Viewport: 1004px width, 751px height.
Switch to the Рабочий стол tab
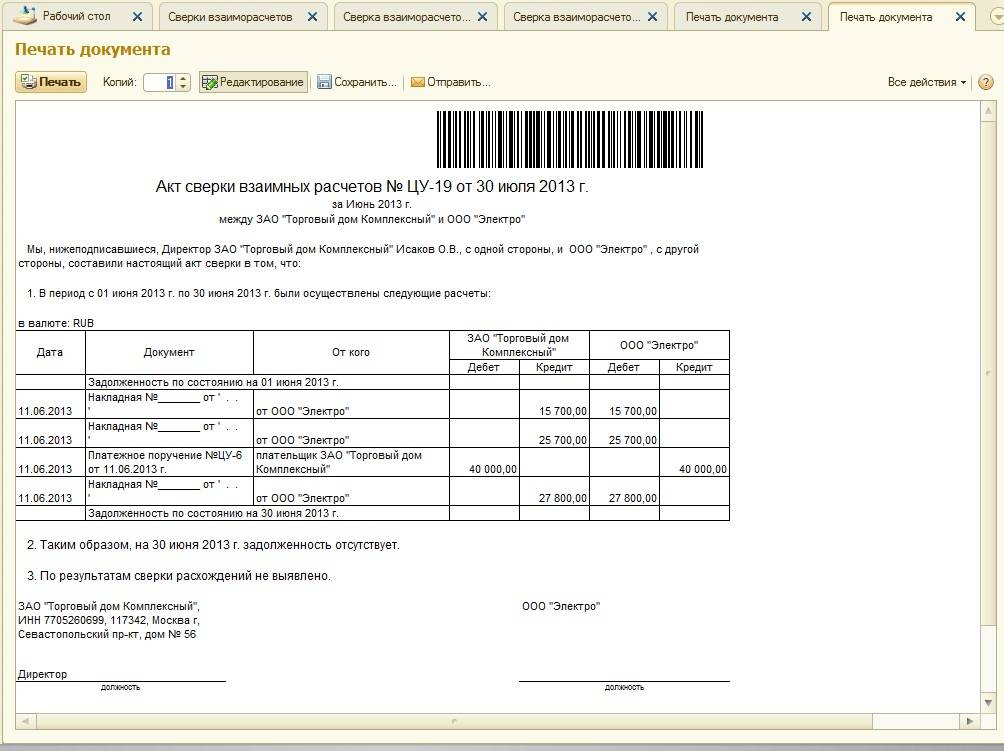point(76,17)
